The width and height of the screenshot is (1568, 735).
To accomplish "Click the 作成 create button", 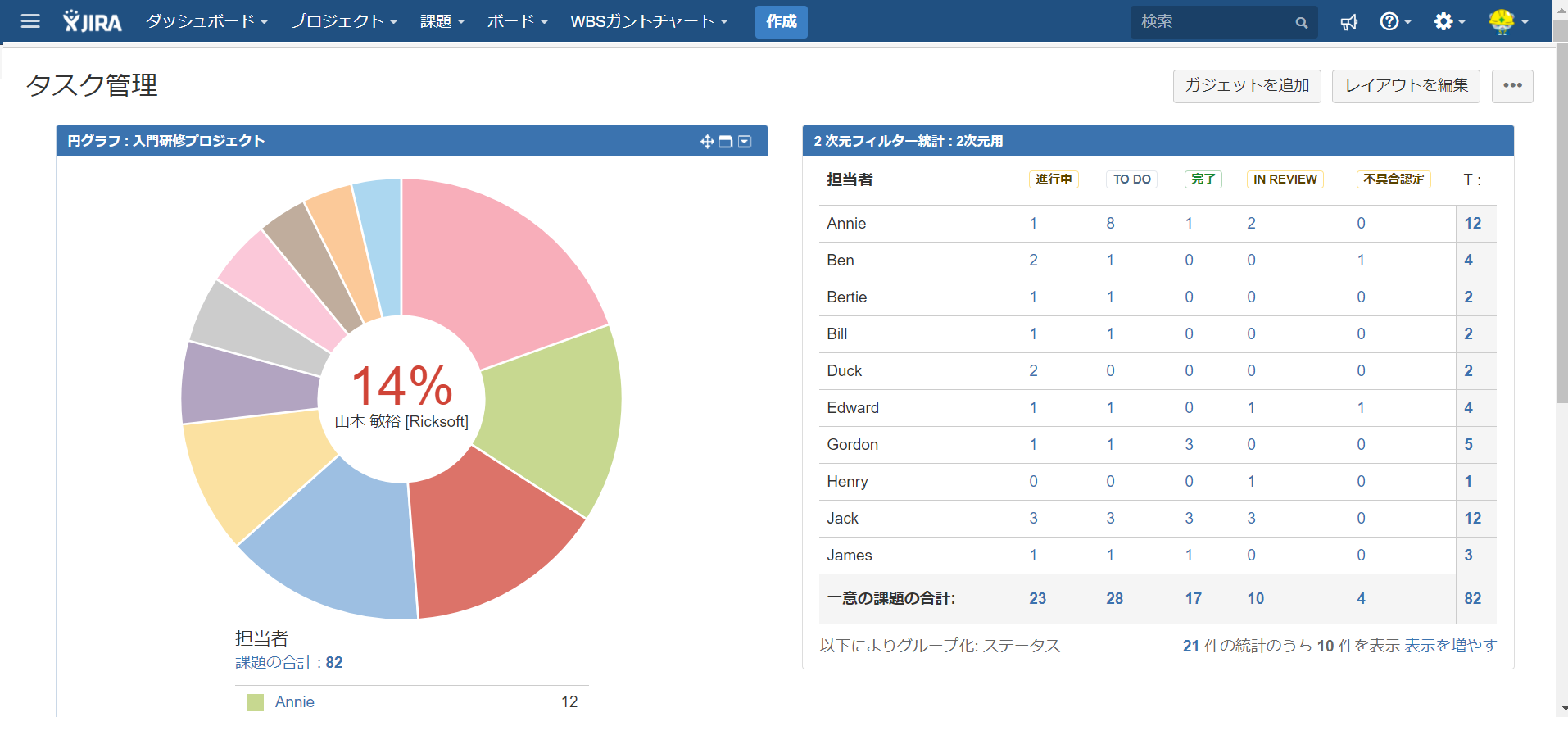I will pos(782,21).
